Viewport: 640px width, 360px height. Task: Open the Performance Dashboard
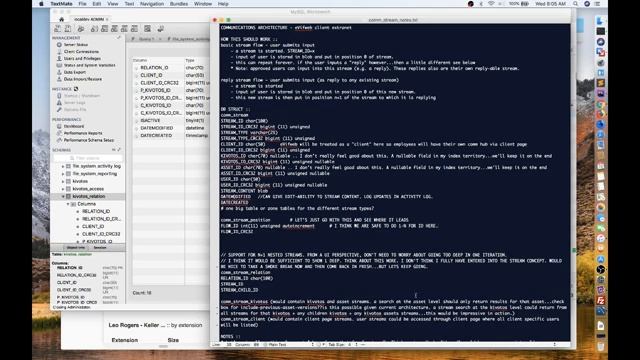coord(73,126)
